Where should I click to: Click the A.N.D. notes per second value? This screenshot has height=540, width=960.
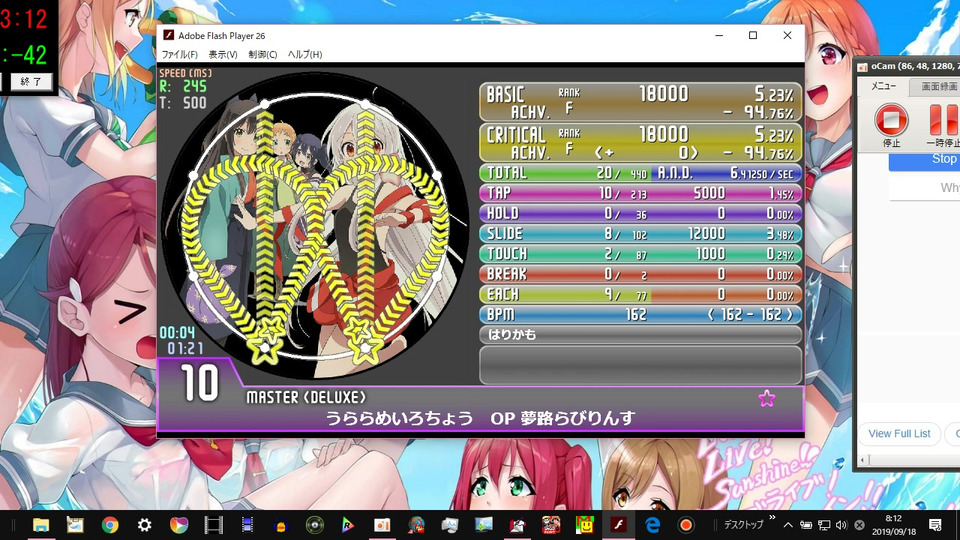[726, 173]
